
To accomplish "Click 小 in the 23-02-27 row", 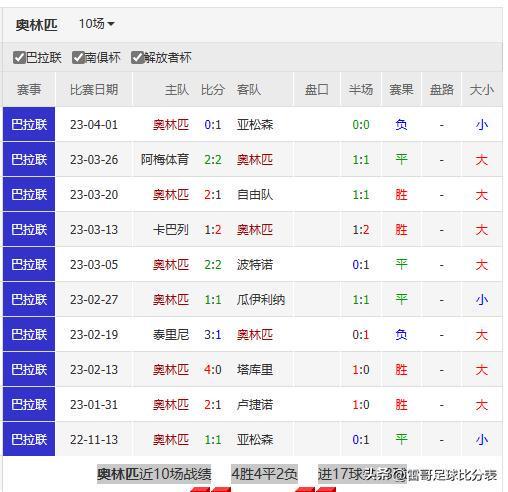I will coord(482,300).
